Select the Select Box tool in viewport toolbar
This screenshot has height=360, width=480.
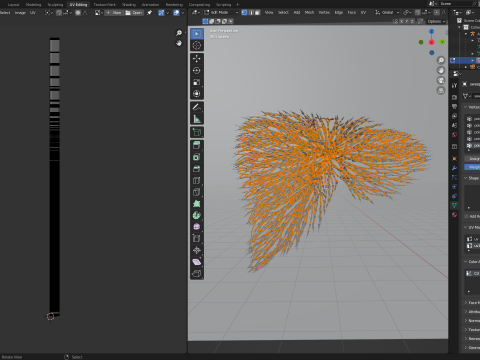[x=197, y=34]
